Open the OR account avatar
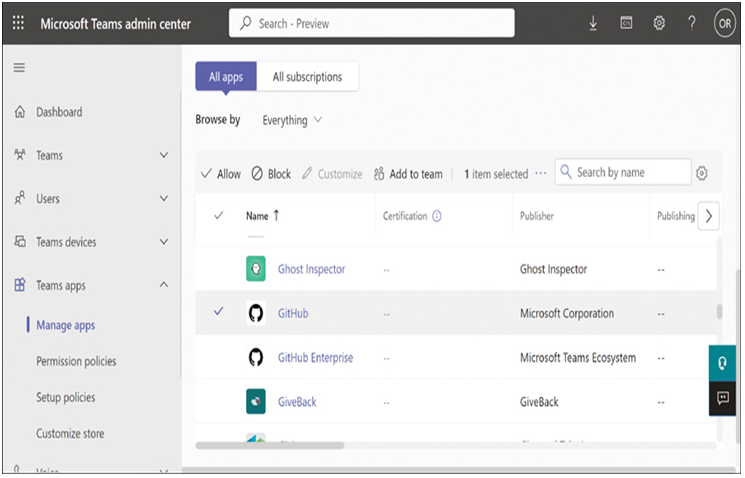The width and height of the screenshot is (745, 478). point(725,23)
